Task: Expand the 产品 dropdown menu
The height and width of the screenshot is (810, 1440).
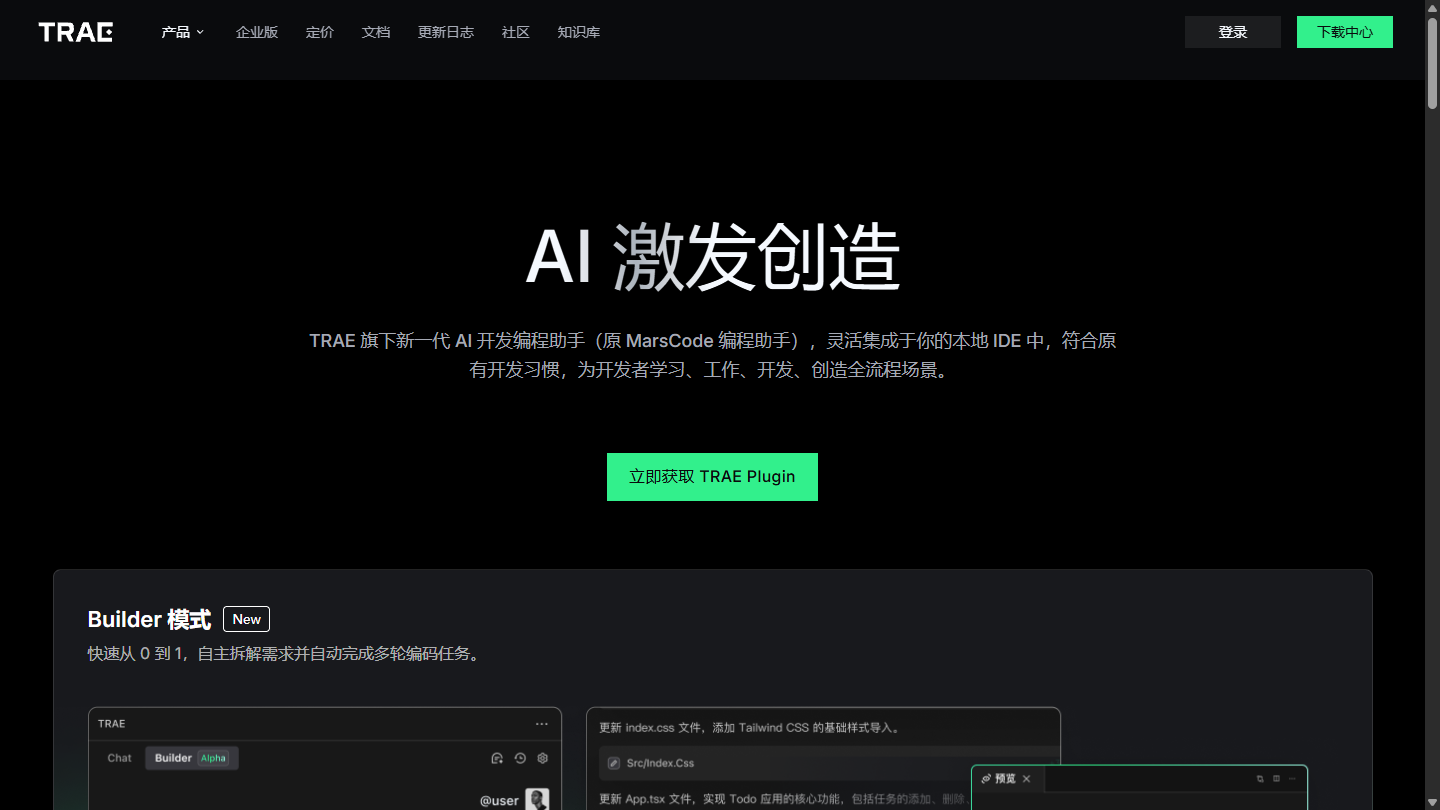Action: [x=183, y=32]
